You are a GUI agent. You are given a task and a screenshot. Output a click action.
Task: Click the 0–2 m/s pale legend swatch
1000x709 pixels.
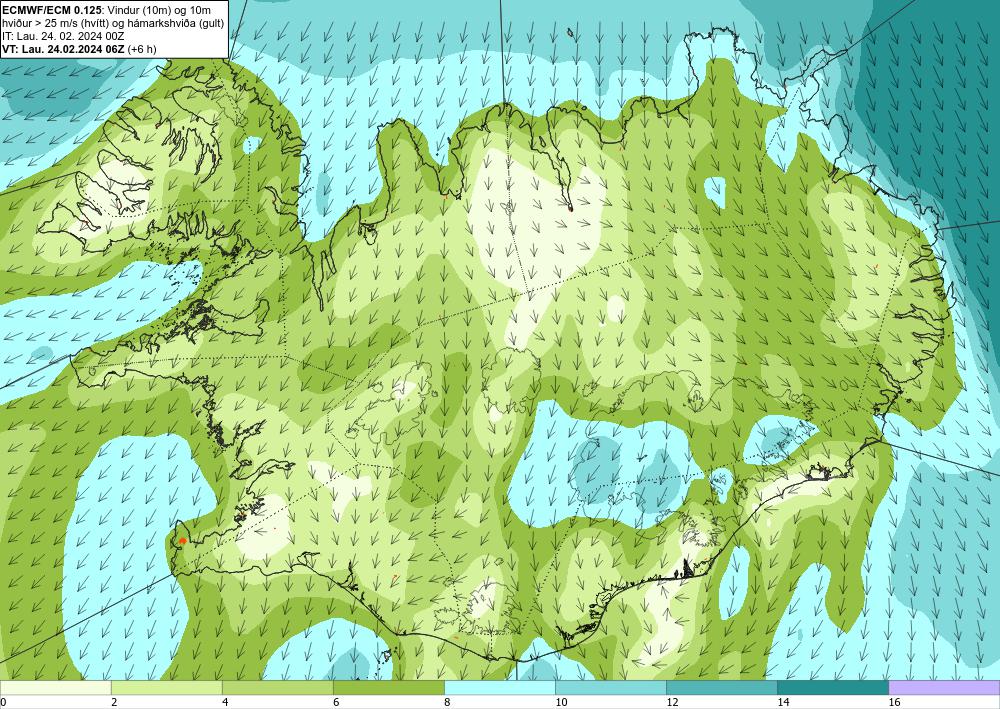tap(55, 688)
